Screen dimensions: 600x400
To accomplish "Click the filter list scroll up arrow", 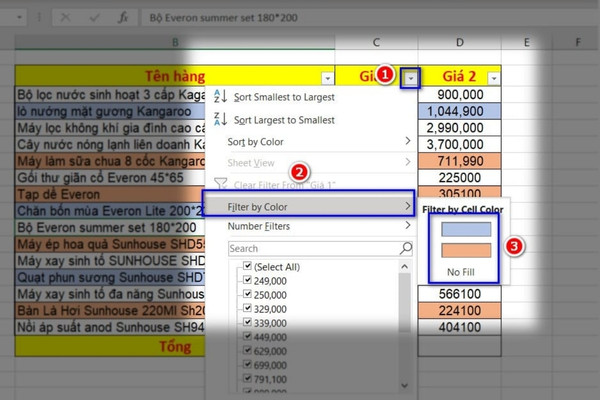I will pyautogui.click(x=404, y=266).
